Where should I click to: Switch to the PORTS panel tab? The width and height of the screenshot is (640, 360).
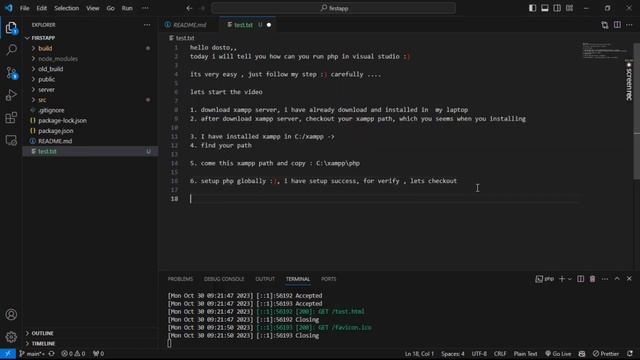[x=328, y=279]
